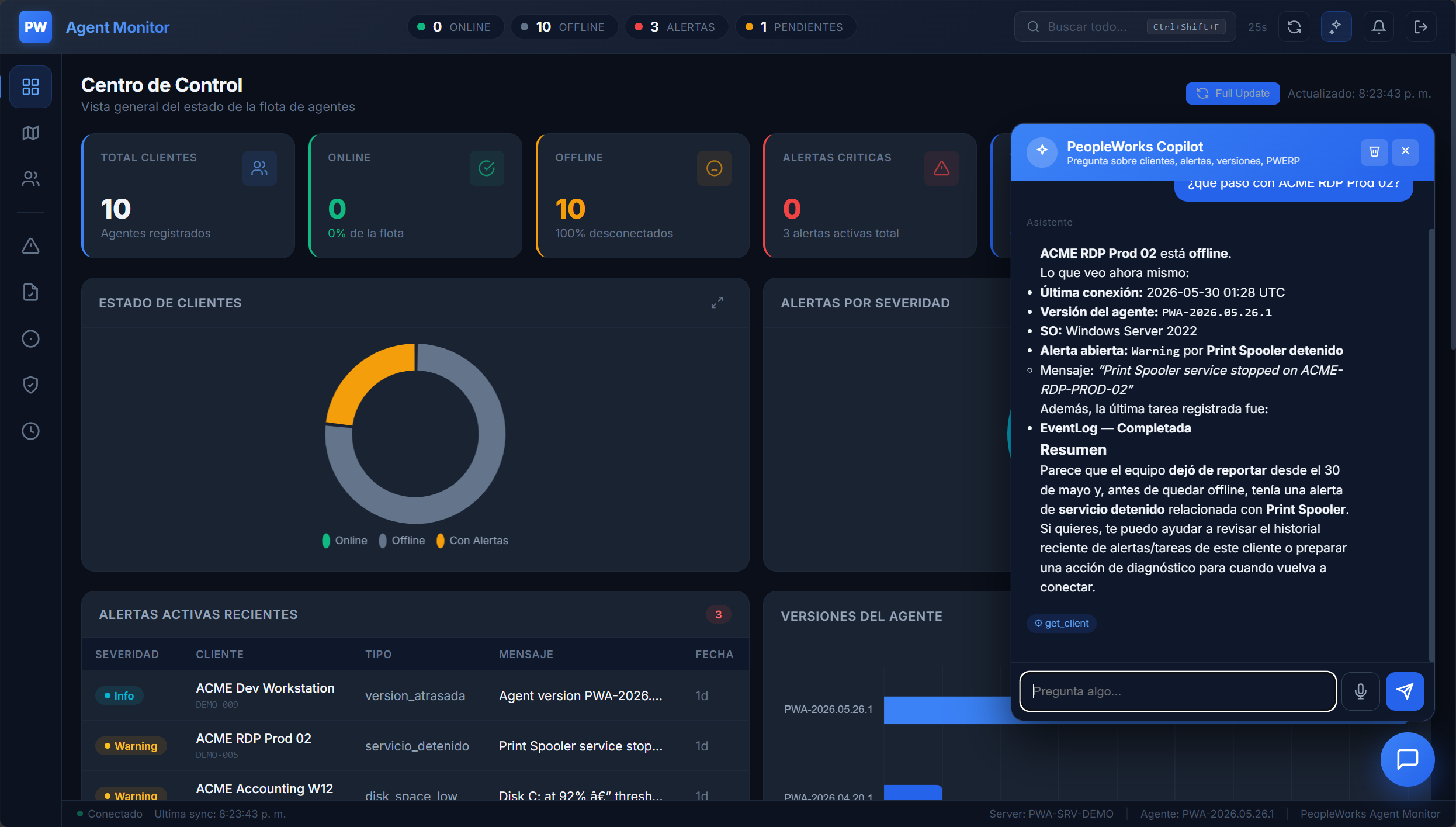Click the Cliente column header

click(220, 655)
